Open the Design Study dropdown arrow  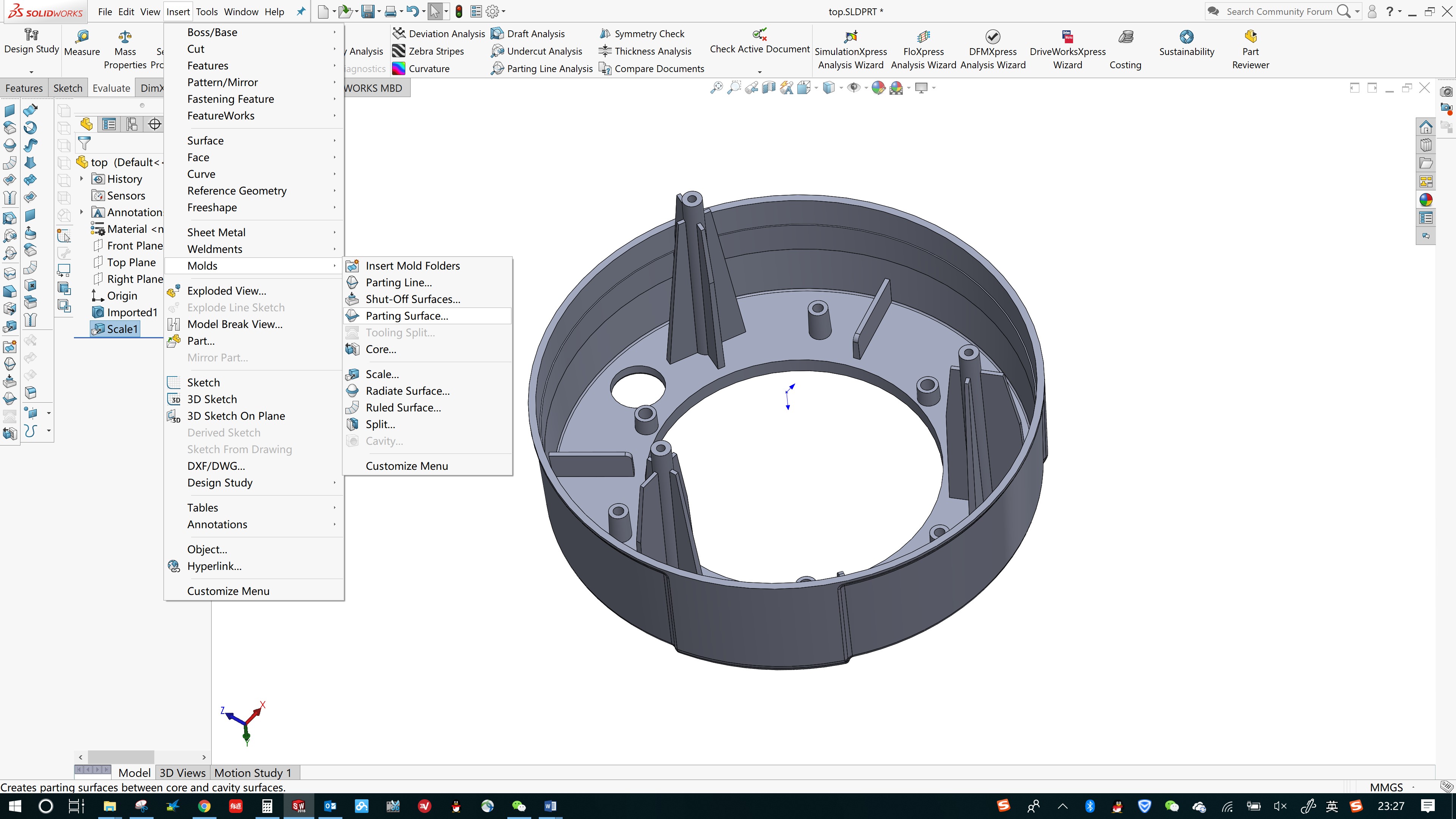point(31,72)
